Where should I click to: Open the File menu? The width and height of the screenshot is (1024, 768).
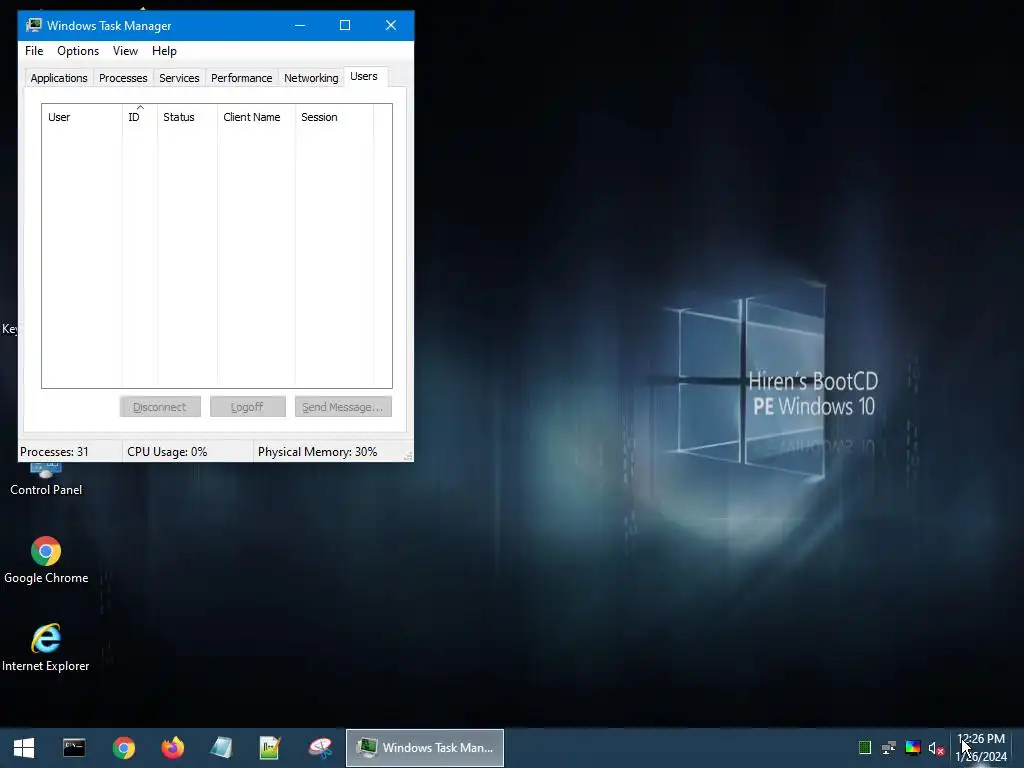(x=34, y=51)
